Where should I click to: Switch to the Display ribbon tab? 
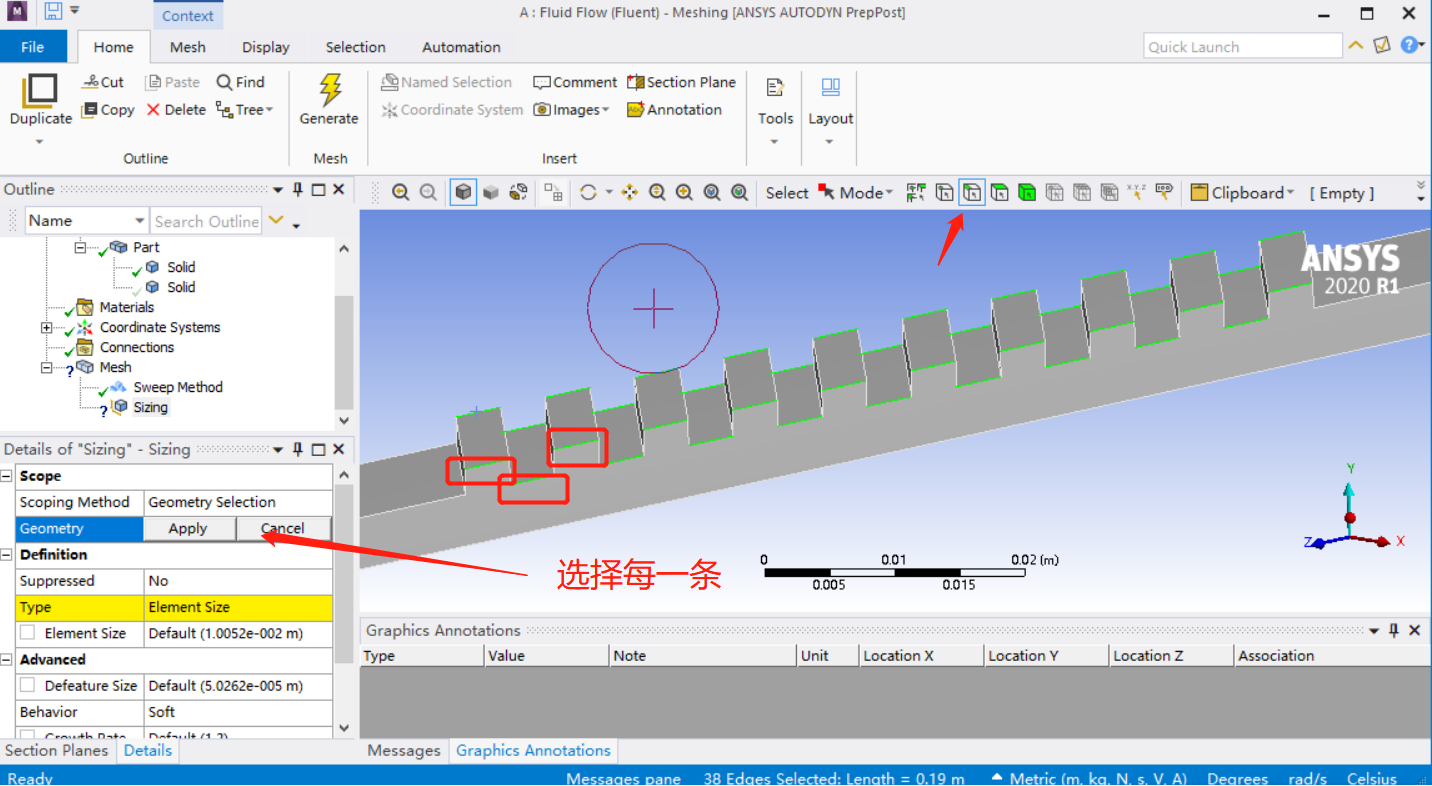point(266,47)
